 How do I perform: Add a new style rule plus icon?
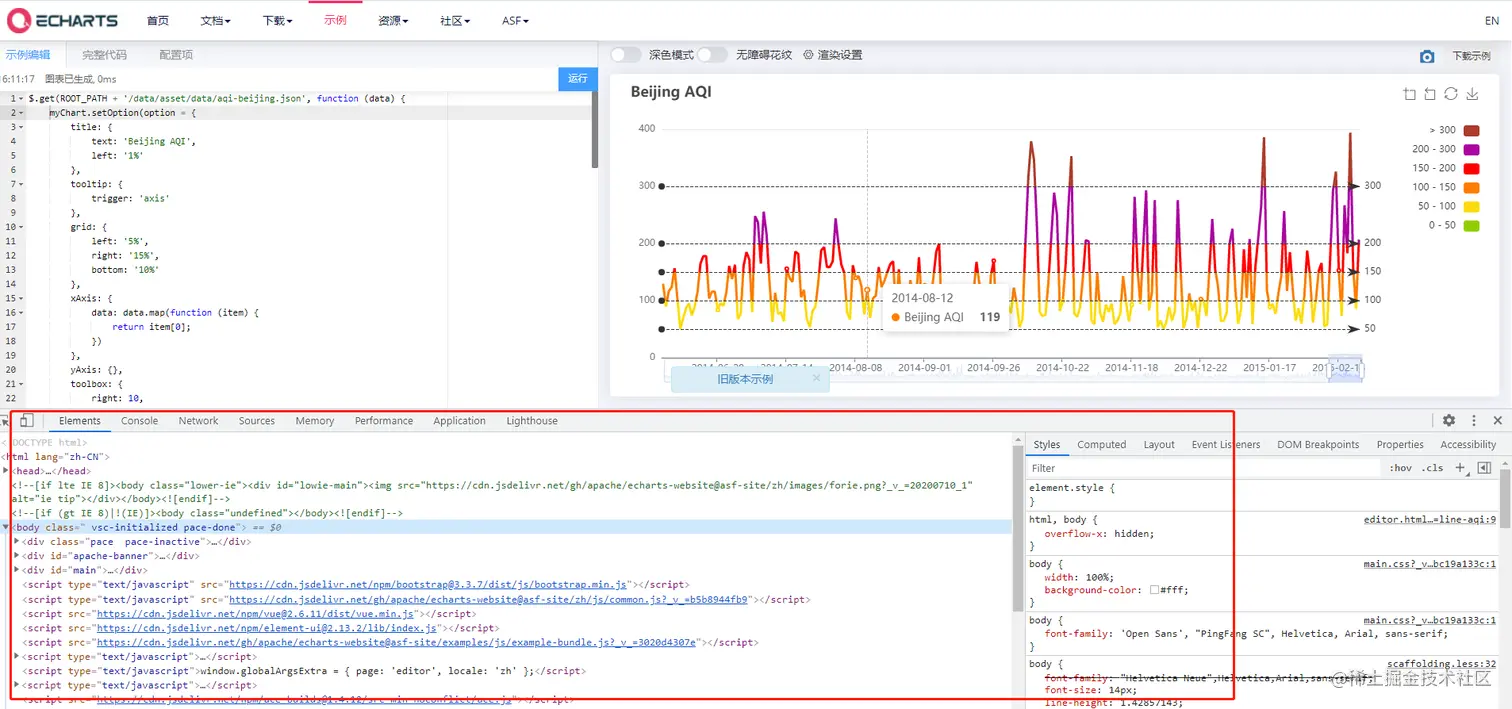click(1460, 468)
